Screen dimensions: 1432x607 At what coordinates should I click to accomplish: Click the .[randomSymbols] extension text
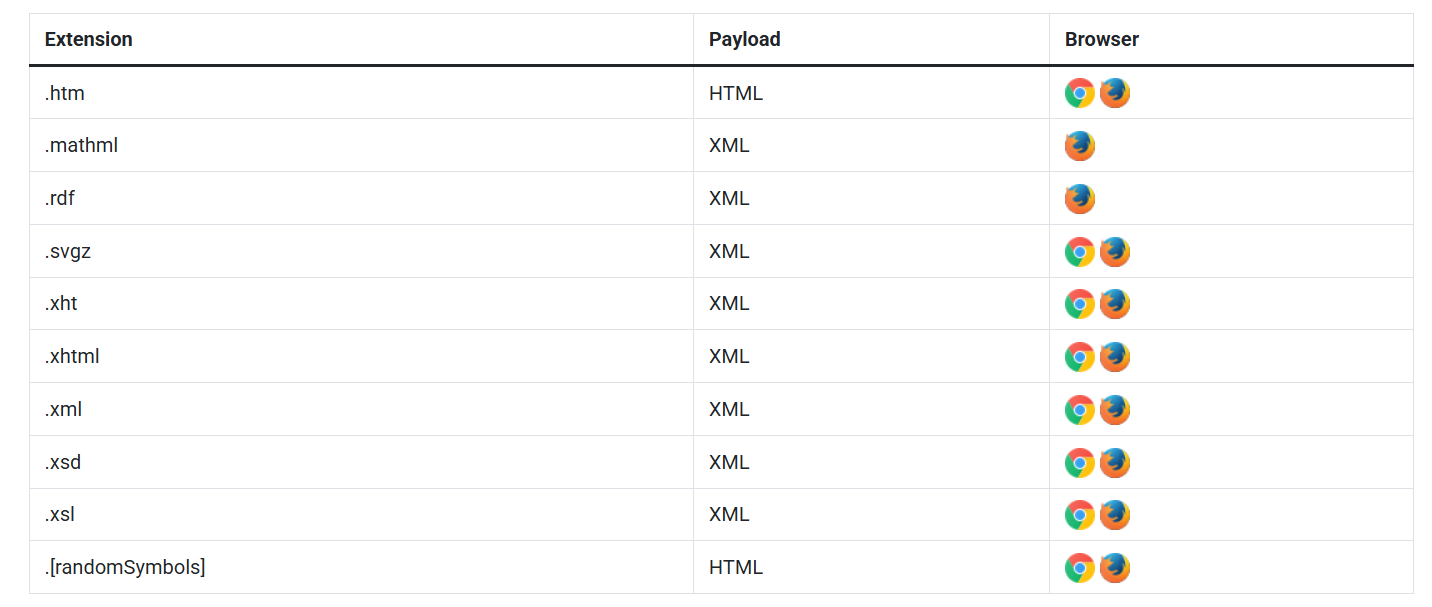coord(125,568)
